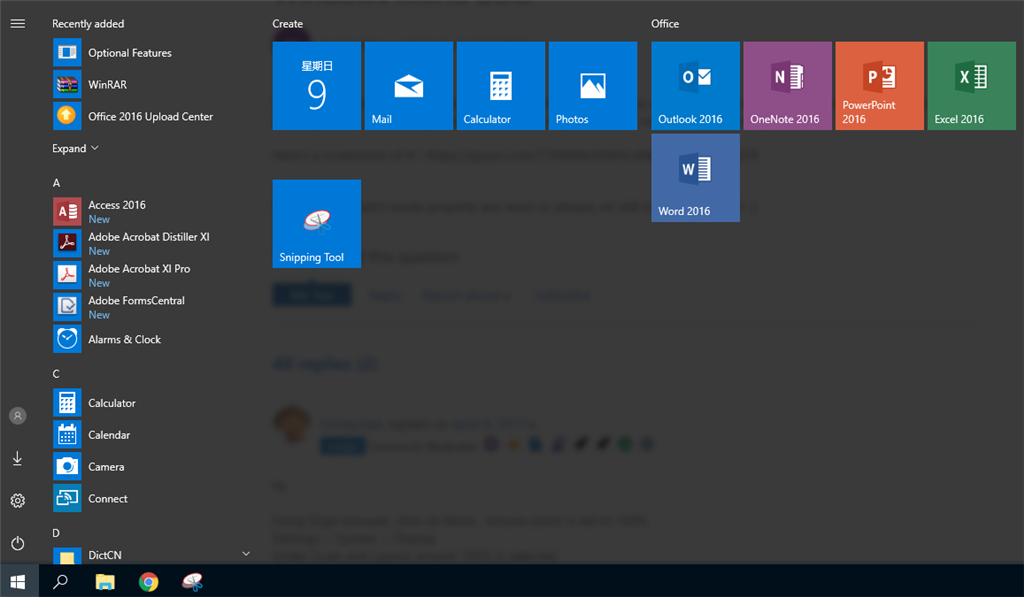Open the Calculator tile in Create group

[x=501, y=86]
